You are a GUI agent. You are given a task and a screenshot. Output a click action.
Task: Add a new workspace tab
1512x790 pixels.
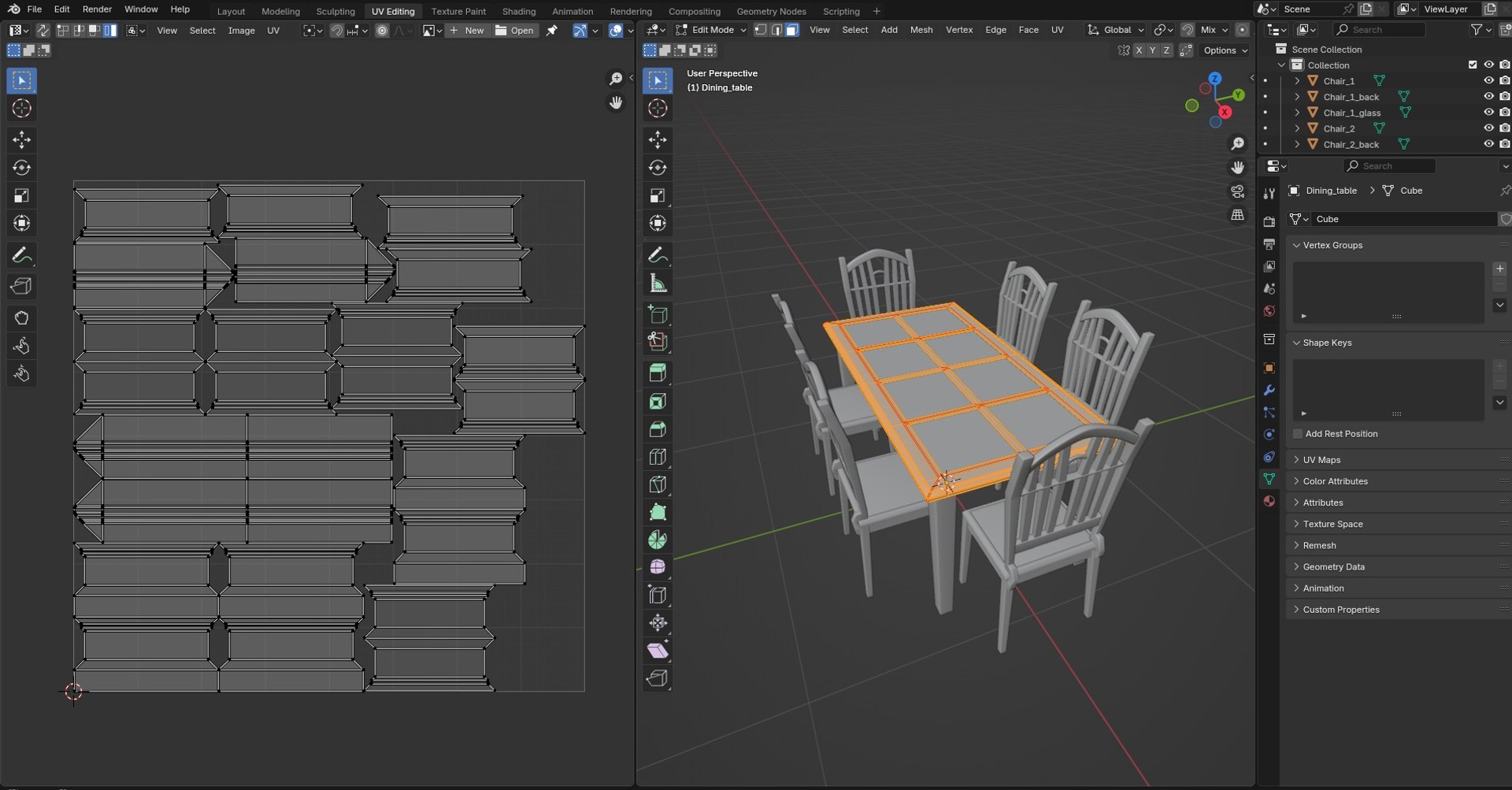[x=876, y=11]
